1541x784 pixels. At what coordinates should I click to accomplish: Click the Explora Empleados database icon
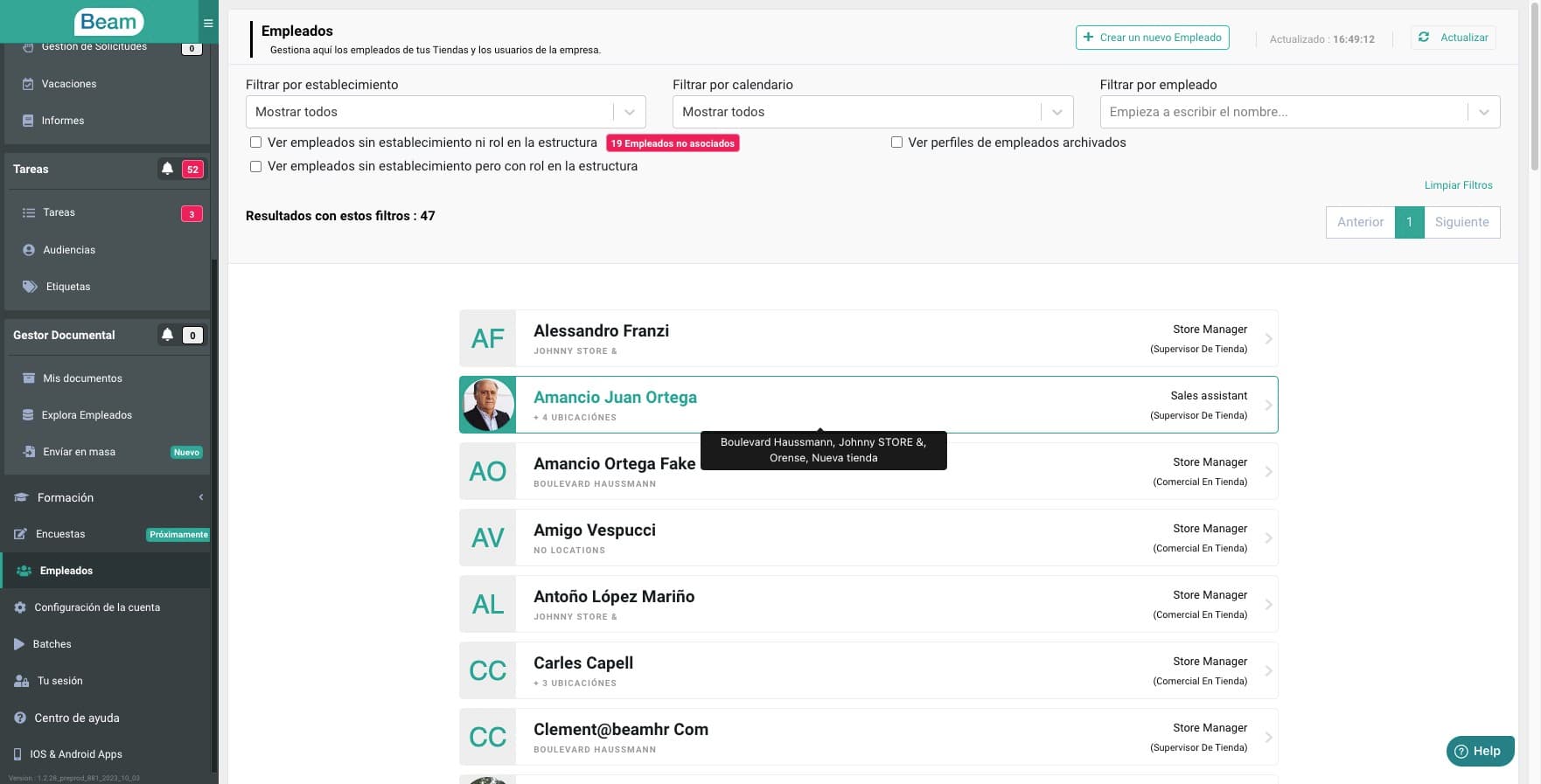[x=28, y=415]
